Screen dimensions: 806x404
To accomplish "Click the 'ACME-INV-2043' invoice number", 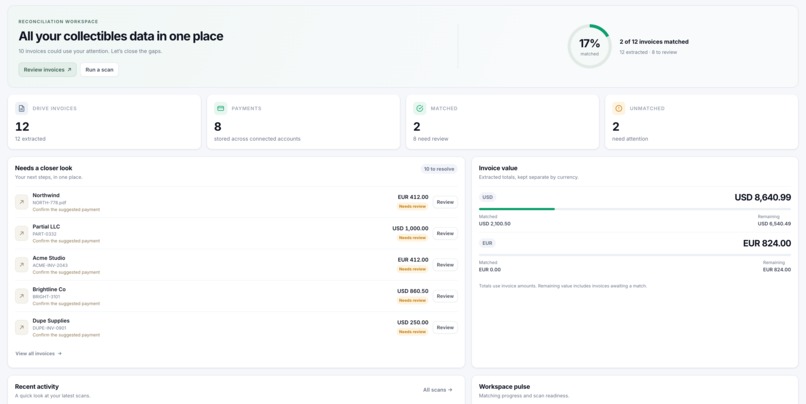I will 50,265.
